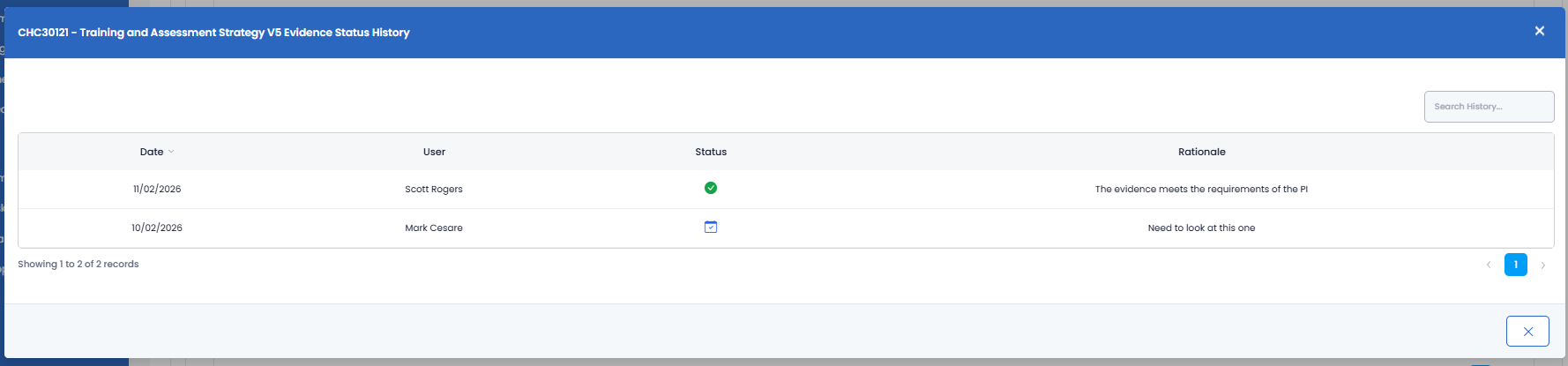Click the blue calendar status icon
The image size is (1568, 366).
(711, 227)
